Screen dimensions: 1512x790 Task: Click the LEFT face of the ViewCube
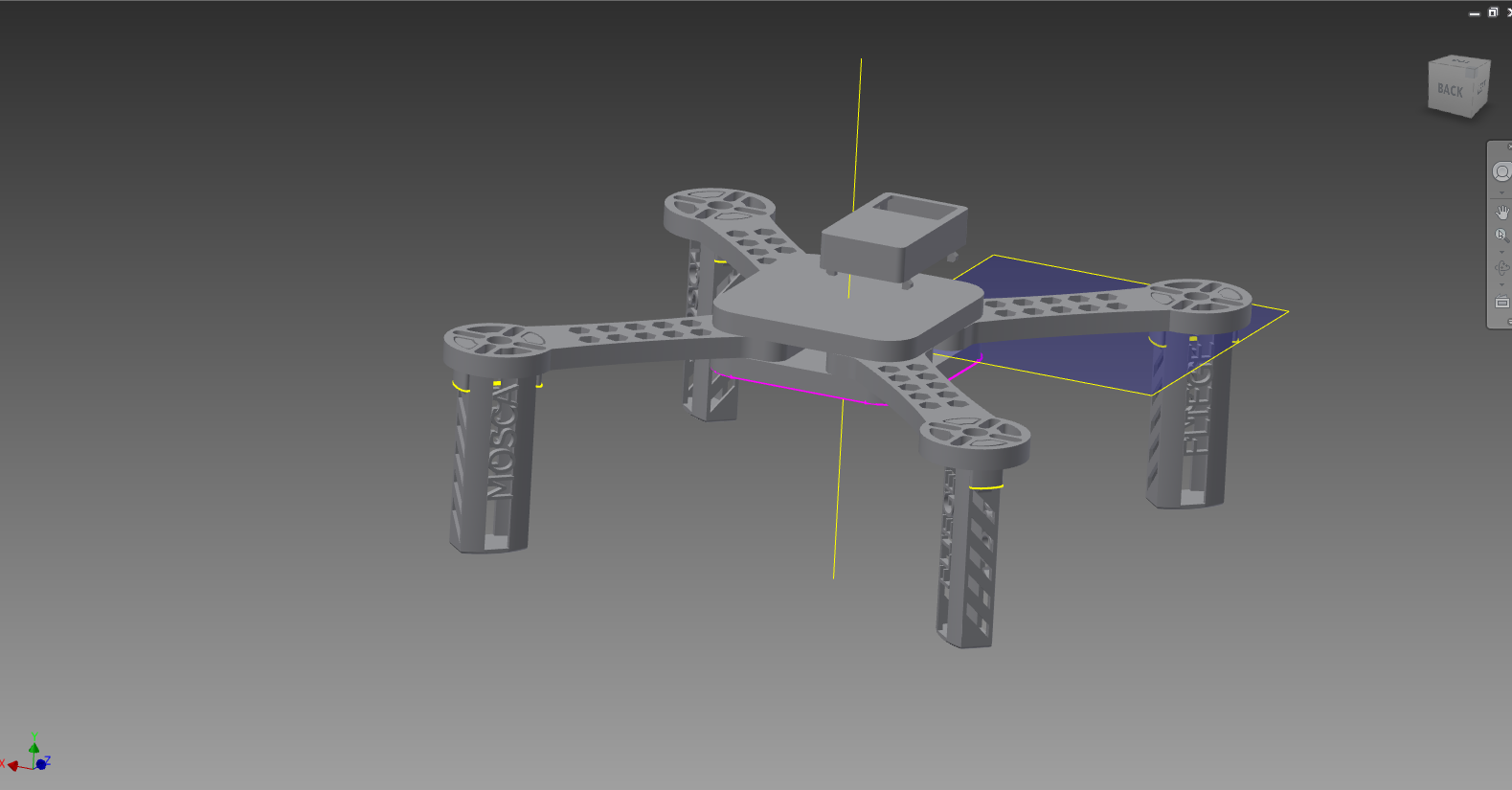(x=1480, y=88)
